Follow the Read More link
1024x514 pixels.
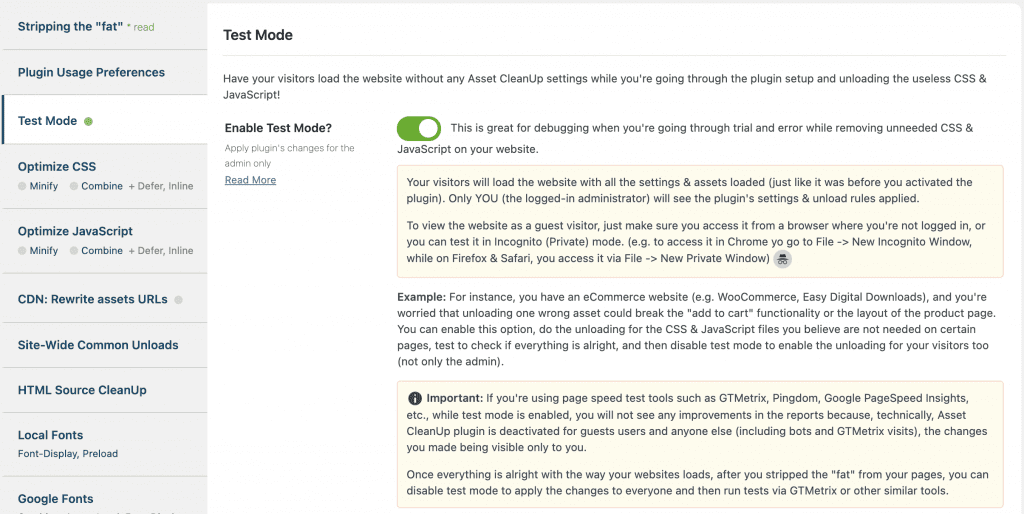250,180
